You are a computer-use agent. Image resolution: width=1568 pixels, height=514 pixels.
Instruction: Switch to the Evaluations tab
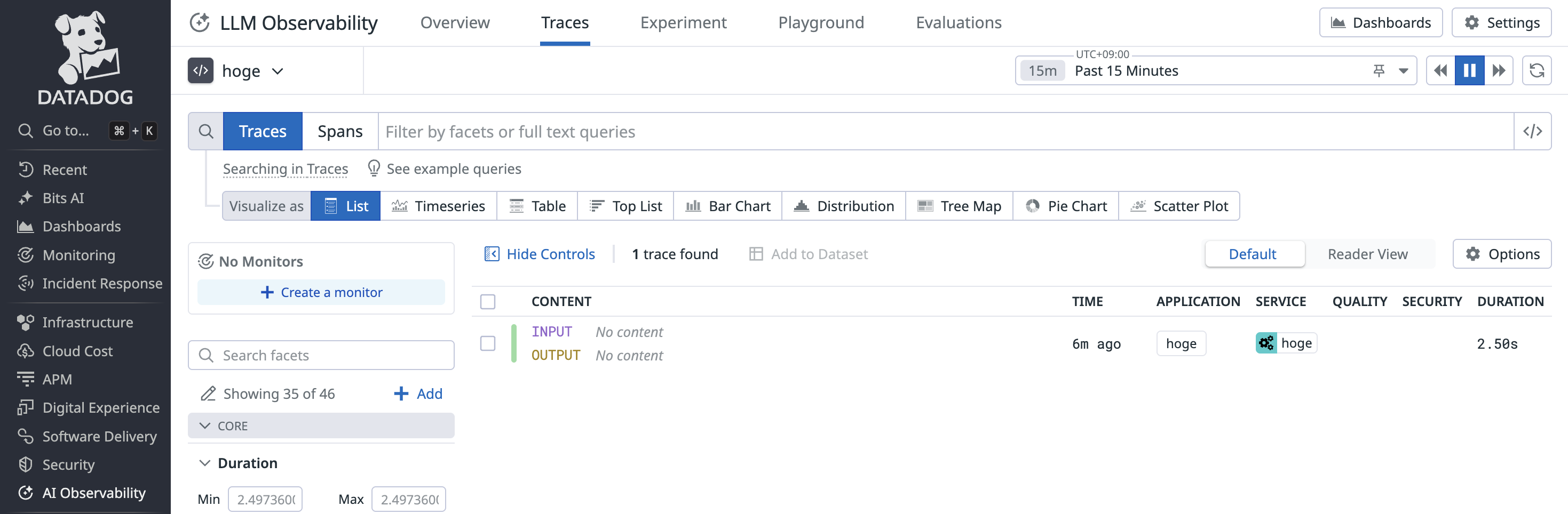coord(957,23)
